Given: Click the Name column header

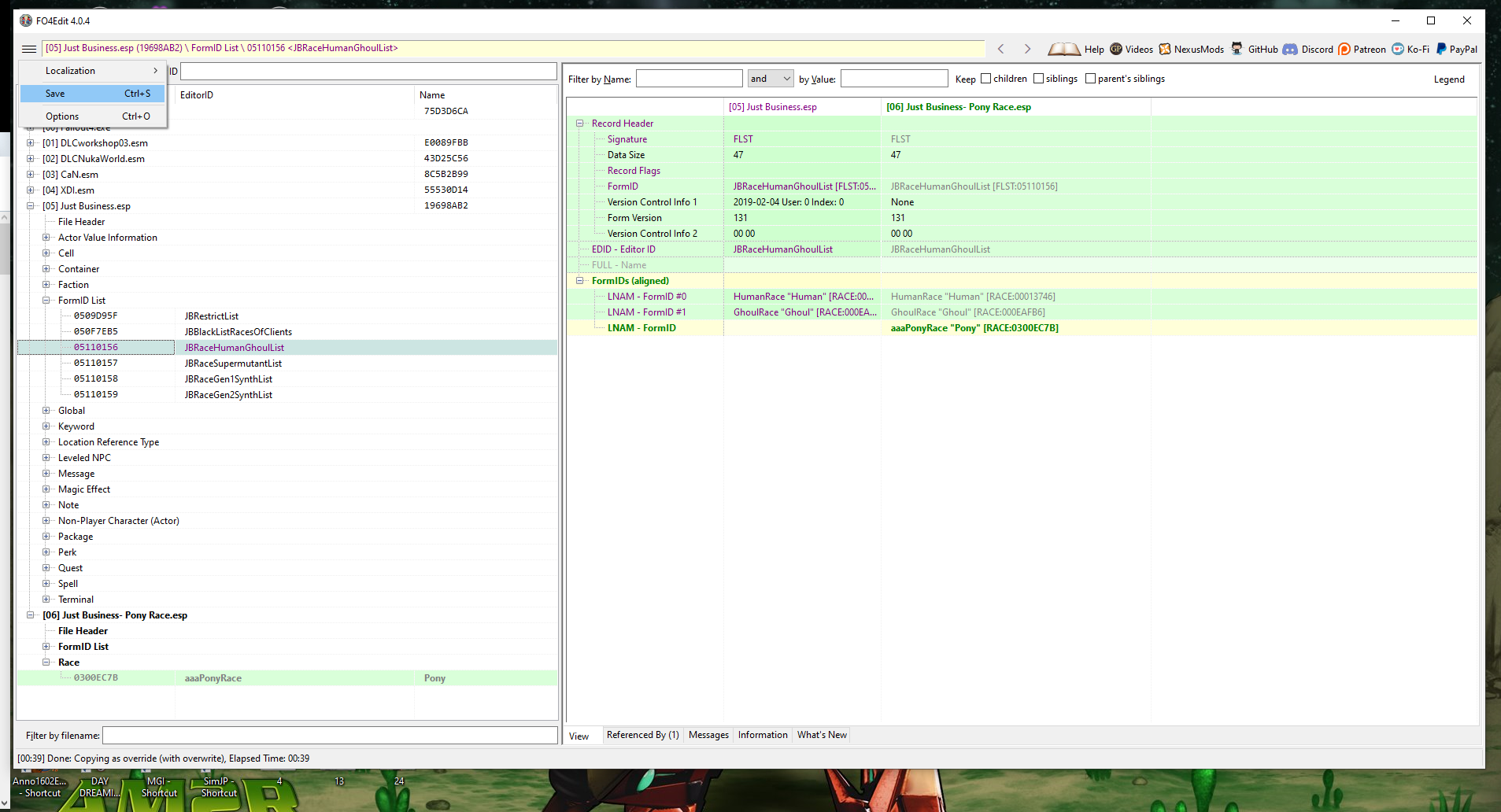Looking at the screenshot, I should click(486, 95).
